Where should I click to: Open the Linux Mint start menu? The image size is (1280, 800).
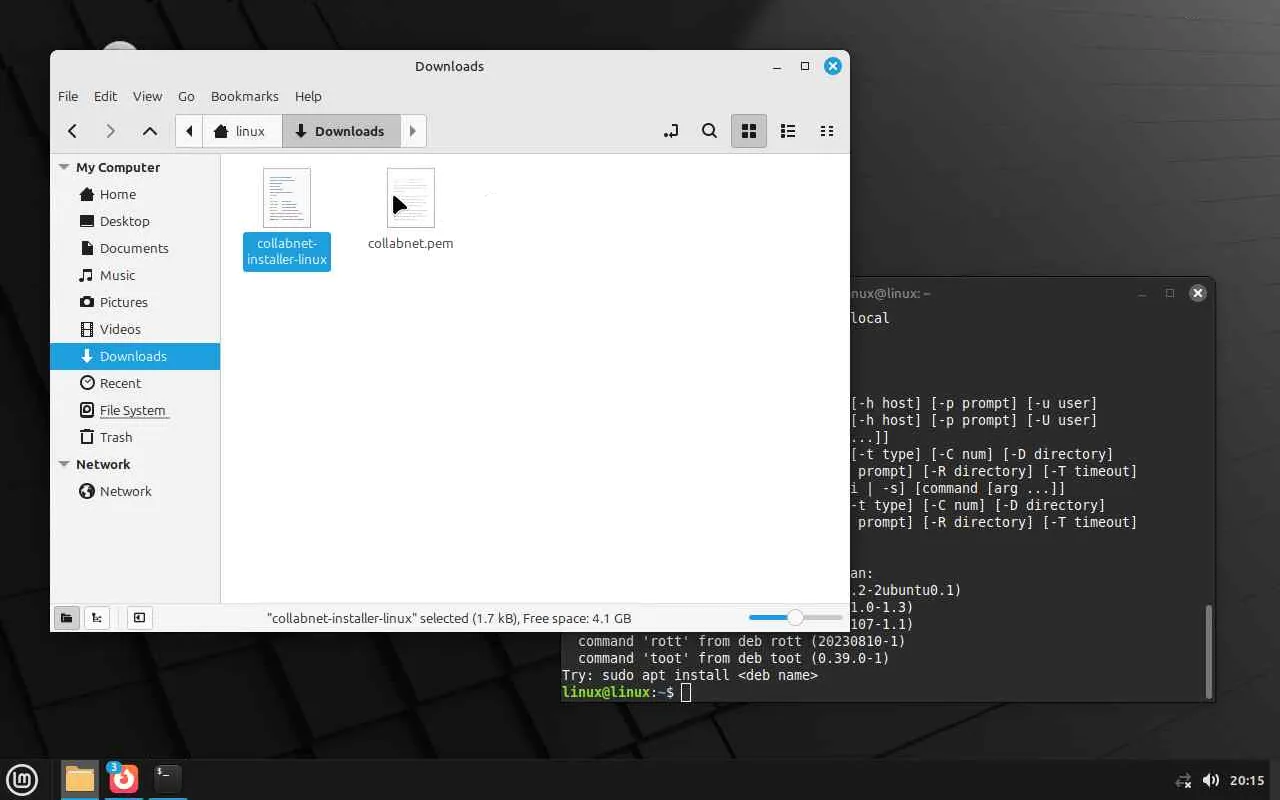(x=22, y=779)
